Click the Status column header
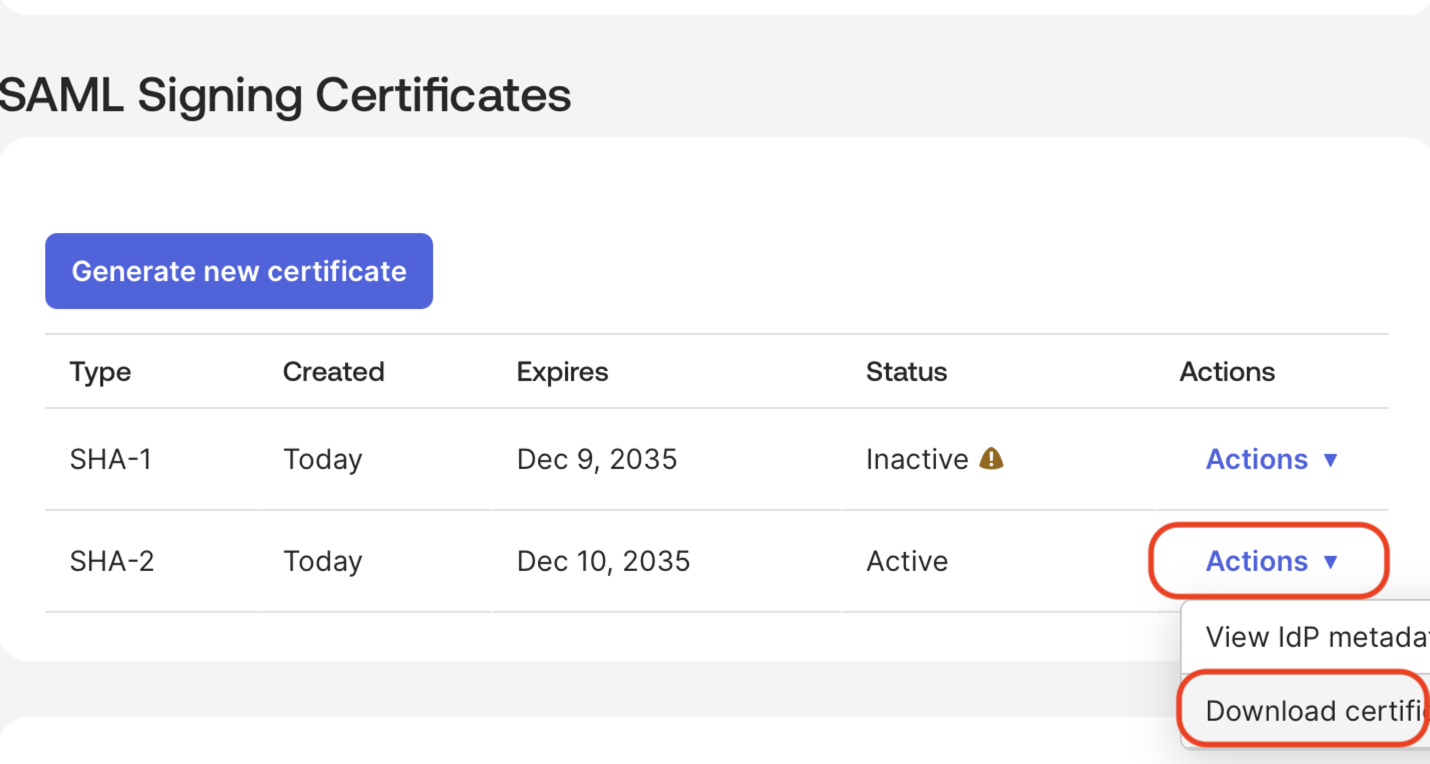The width and height of the screenshot is (1430, 764). tap(906, 371)
